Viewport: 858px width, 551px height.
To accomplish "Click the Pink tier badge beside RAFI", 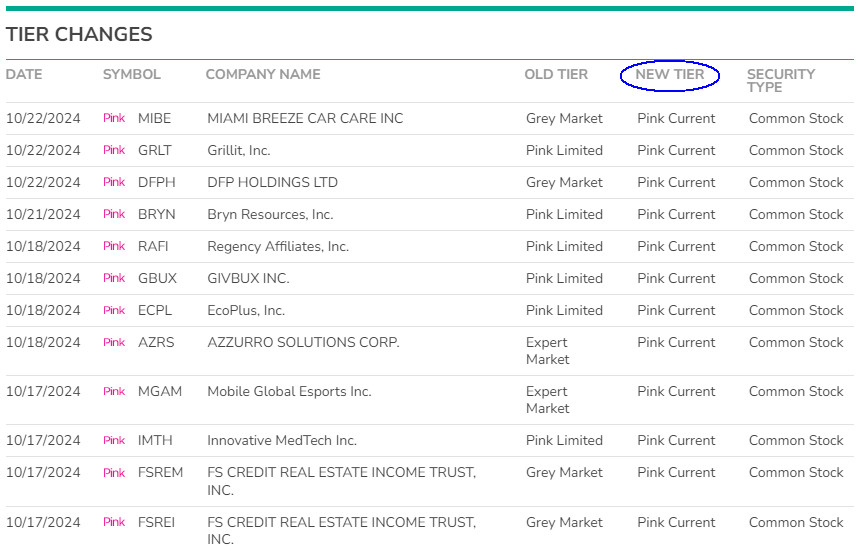I will (x=114, y=246).
